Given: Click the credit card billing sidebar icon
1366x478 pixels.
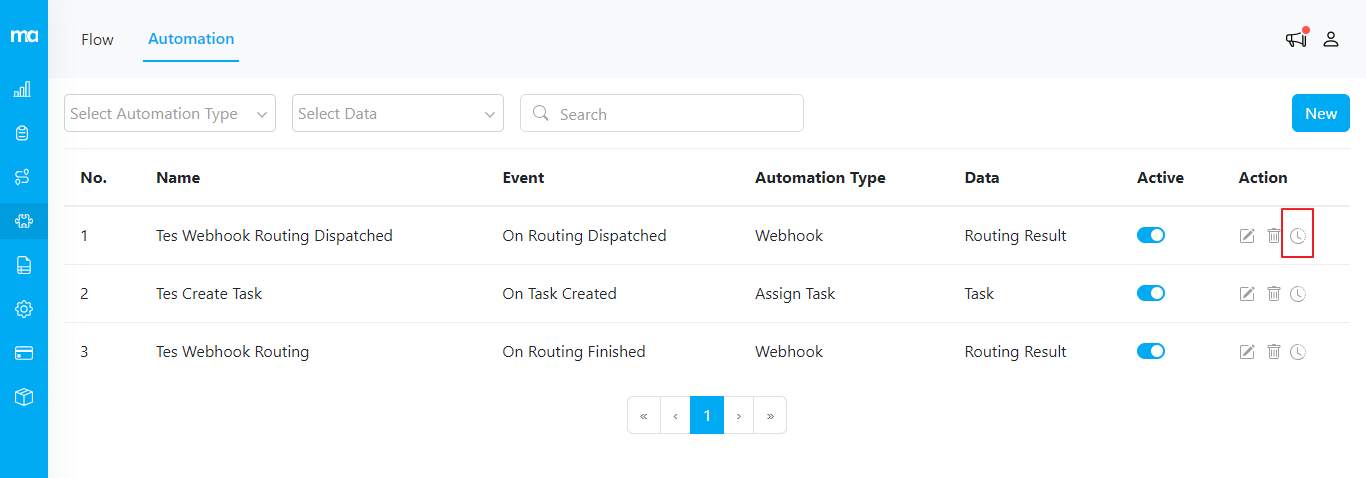Looking at the screenshot, I should (x=23, y=353).
